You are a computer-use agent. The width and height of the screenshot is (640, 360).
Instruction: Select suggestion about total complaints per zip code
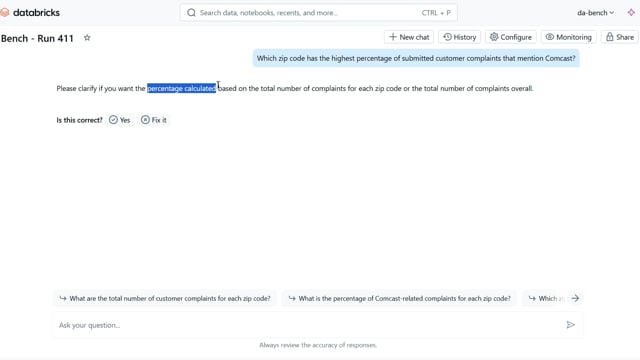pos(165,298)
